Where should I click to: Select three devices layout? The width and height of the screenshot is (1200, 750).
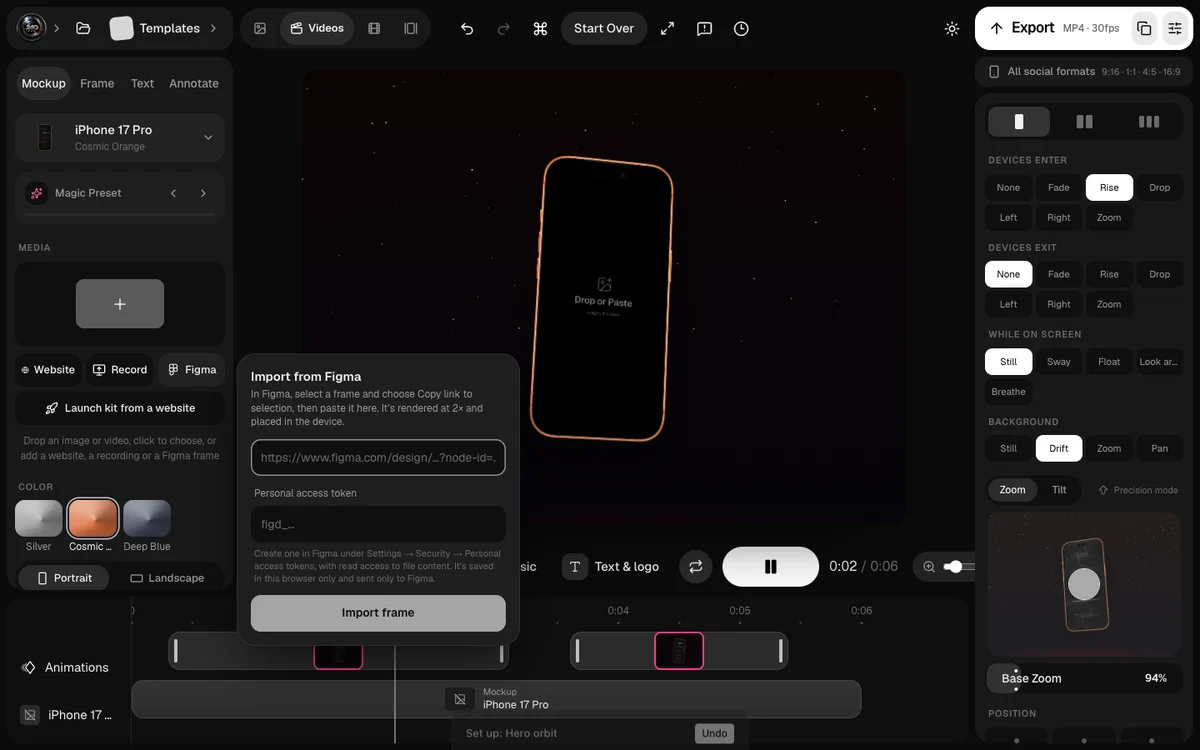coord(1149,122)
